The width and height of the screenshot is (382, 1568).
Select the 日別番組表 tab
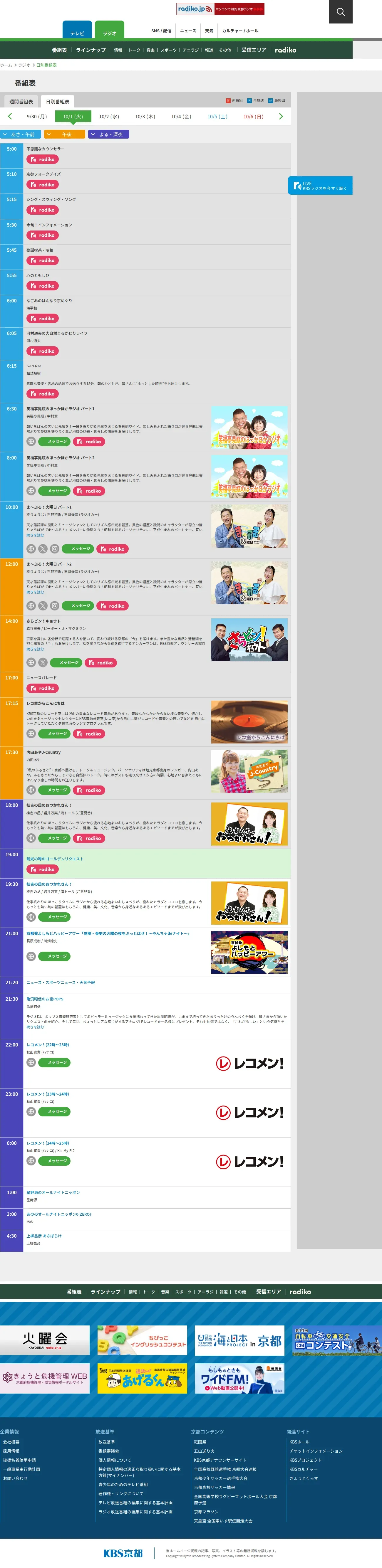click(58, 102)
